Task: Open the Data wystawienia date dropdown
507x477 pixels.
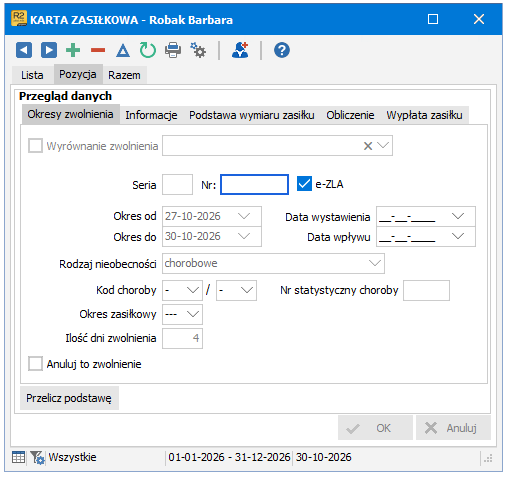Action: pyautogui.click(x=458, y=216)
